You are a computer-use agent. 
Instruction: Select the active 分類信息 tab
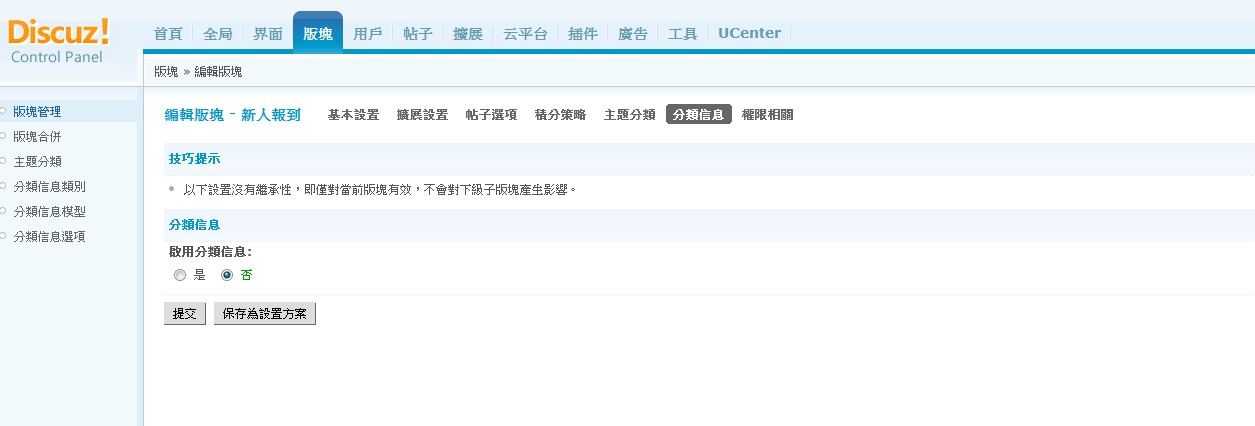(x=699, y=115)
